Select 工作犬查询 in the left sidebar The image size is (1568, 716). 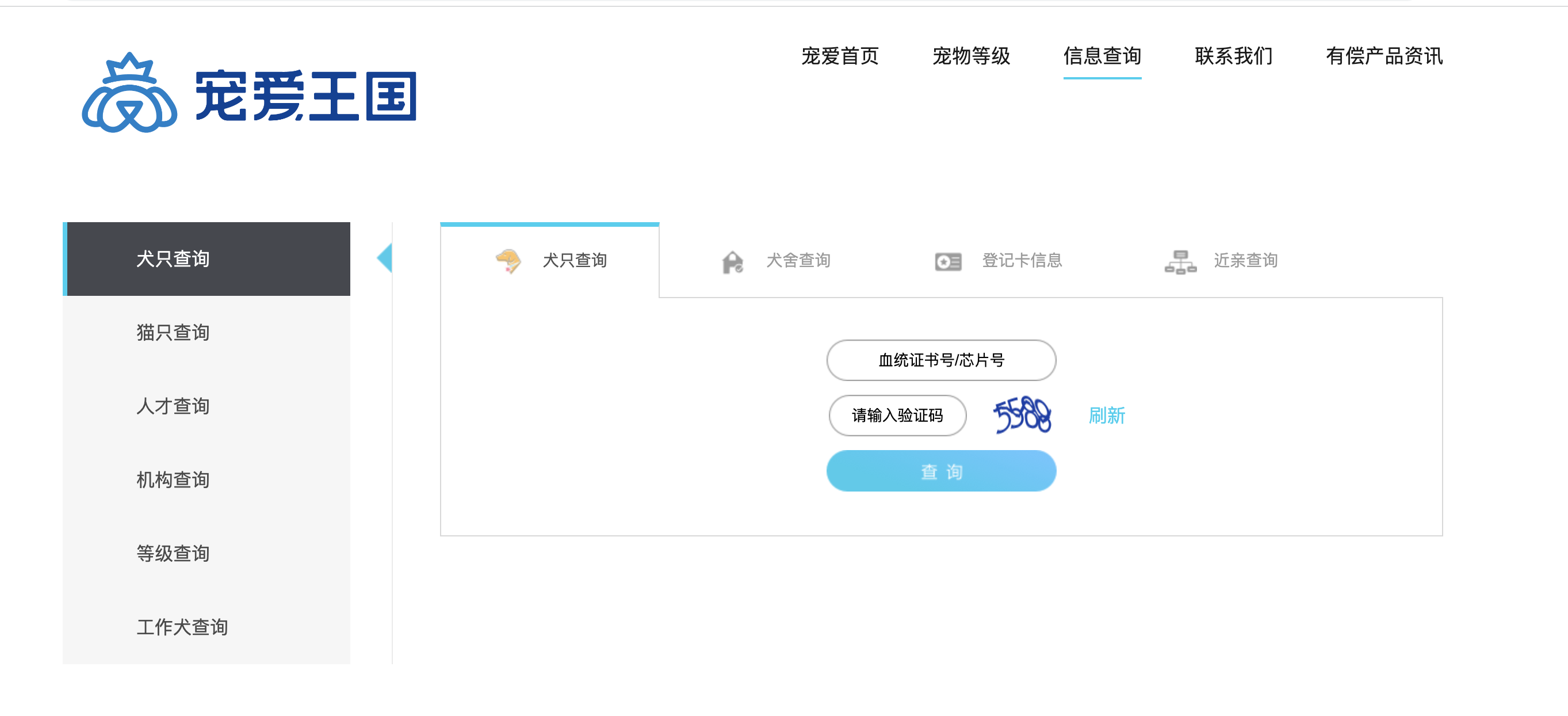coord(206,627)
